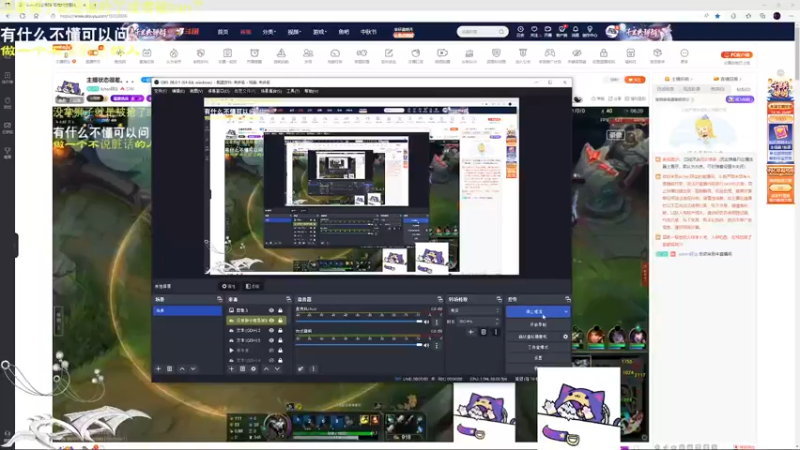The height and width of the screenshot is (450, 800).
Task: Open source filters with the 滤镜 button
Action: click(x=253, y=286)
